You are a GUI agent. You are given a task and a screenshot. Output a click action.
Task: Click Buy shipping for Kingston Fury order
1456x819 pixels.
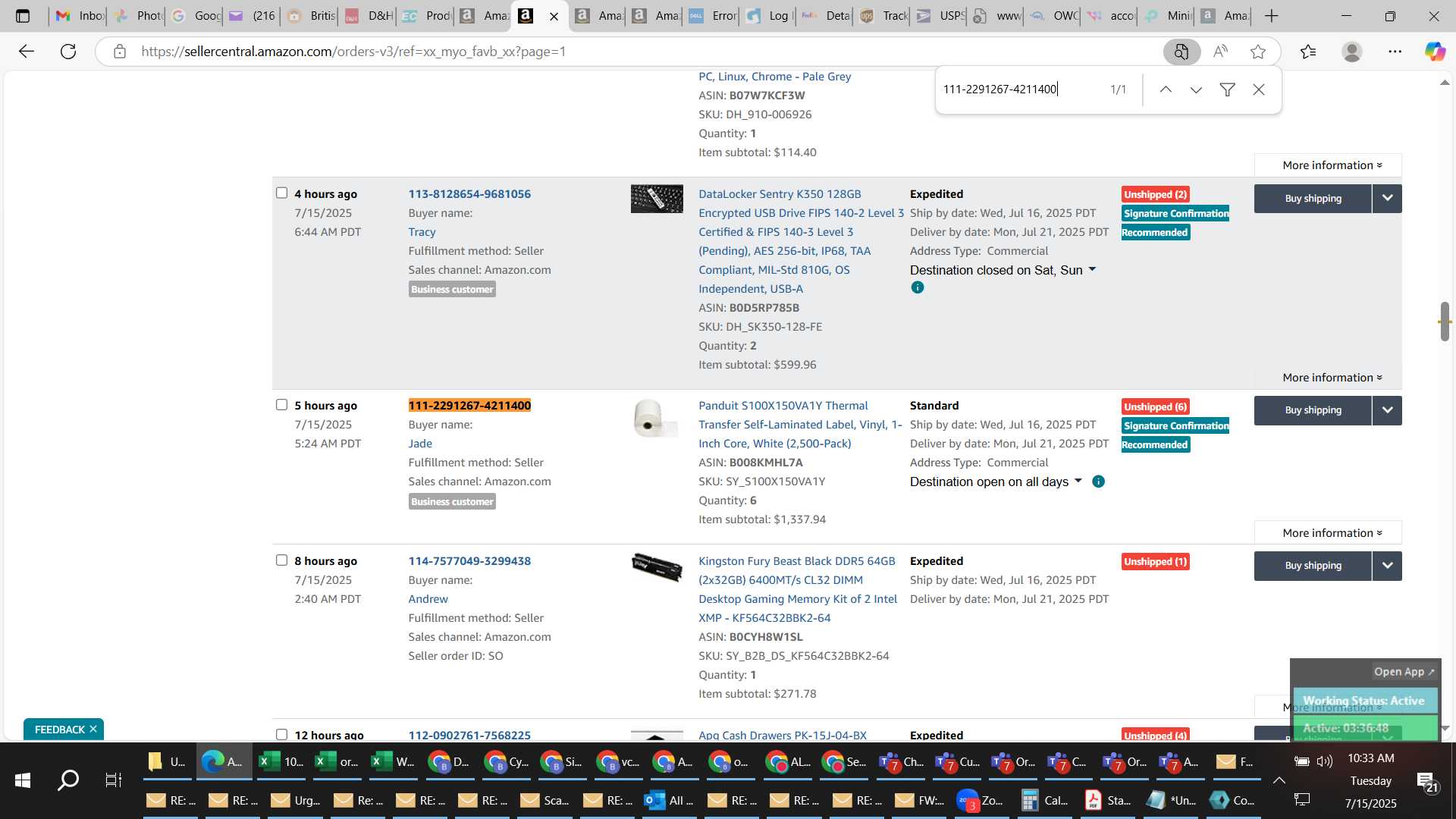tap(1313, 566)
